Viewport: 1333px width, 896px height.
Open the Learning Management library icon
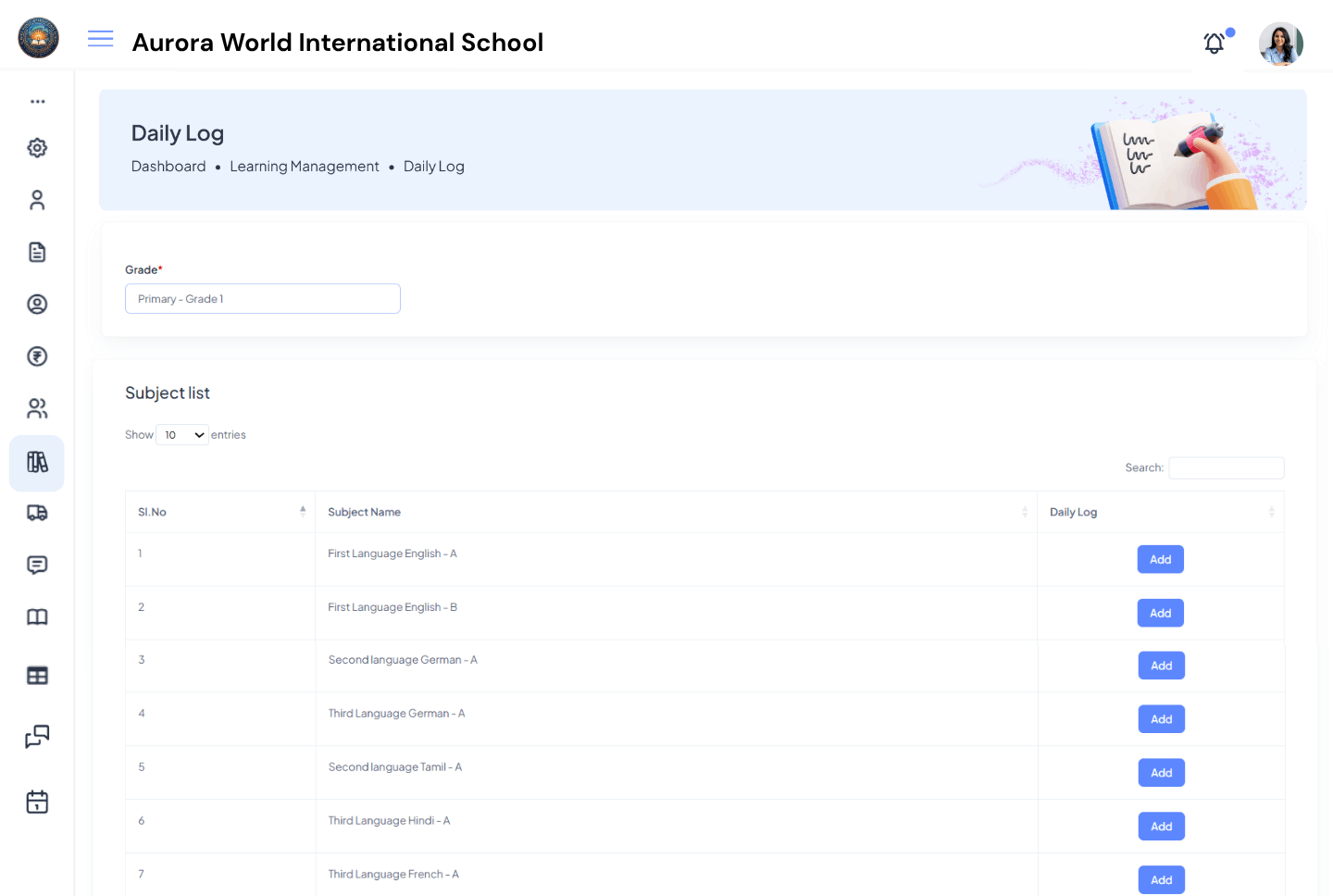click(37, 462)
